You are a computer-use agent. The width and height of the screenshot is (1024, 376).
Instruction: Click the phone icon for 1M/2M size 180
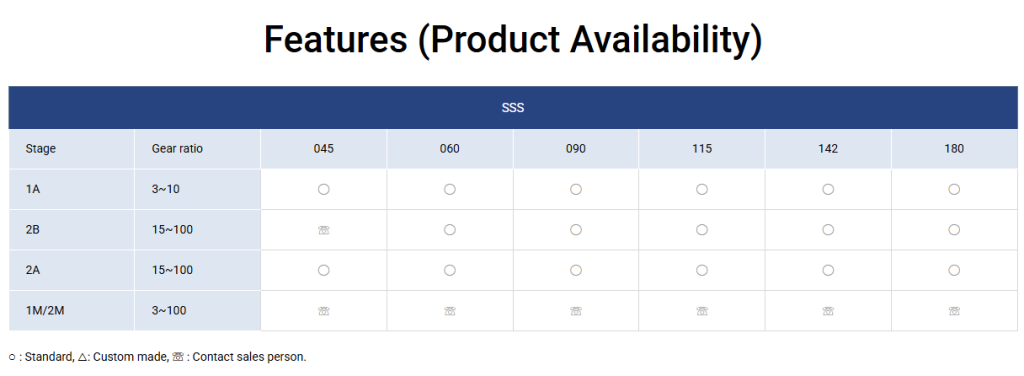[954, 311]
